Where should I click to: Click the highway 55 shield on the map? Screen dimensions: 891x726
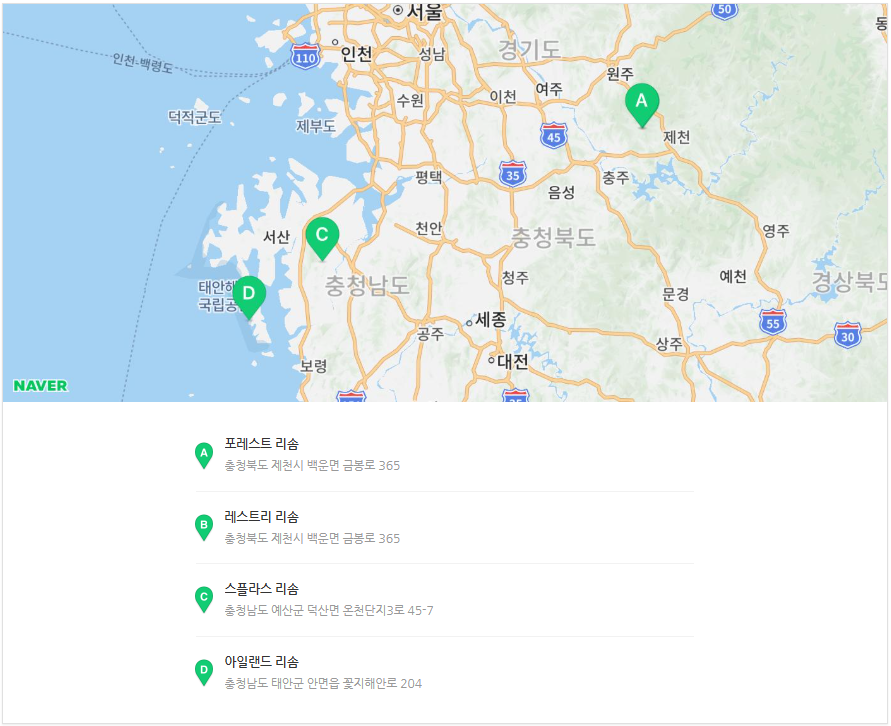tap(771, 321)
